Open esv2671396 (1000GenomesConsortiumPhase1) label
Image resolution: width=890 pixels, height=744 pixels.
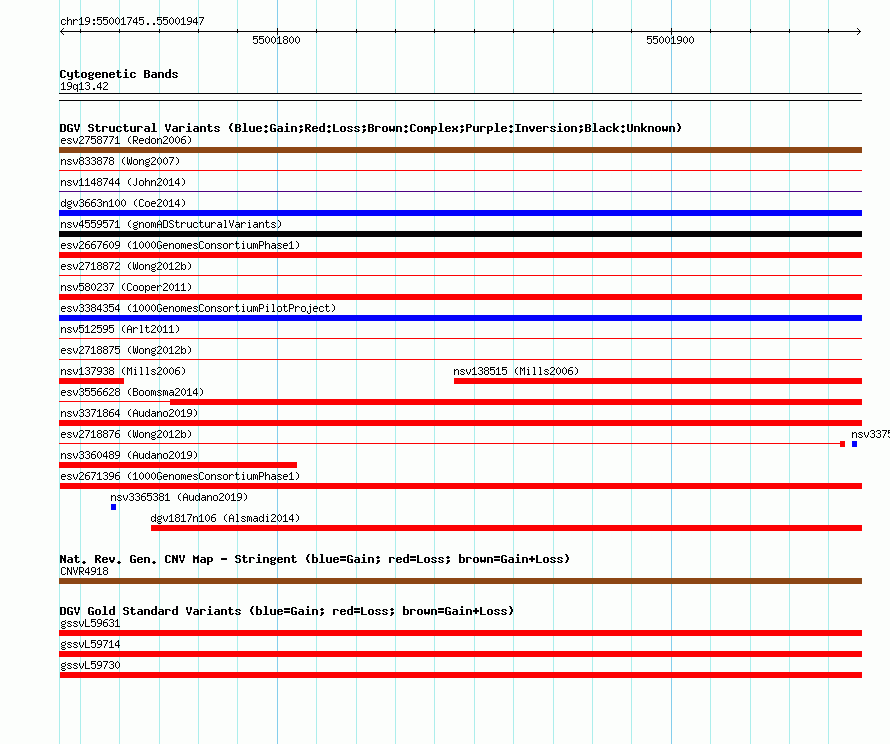[x=180, y=476]
